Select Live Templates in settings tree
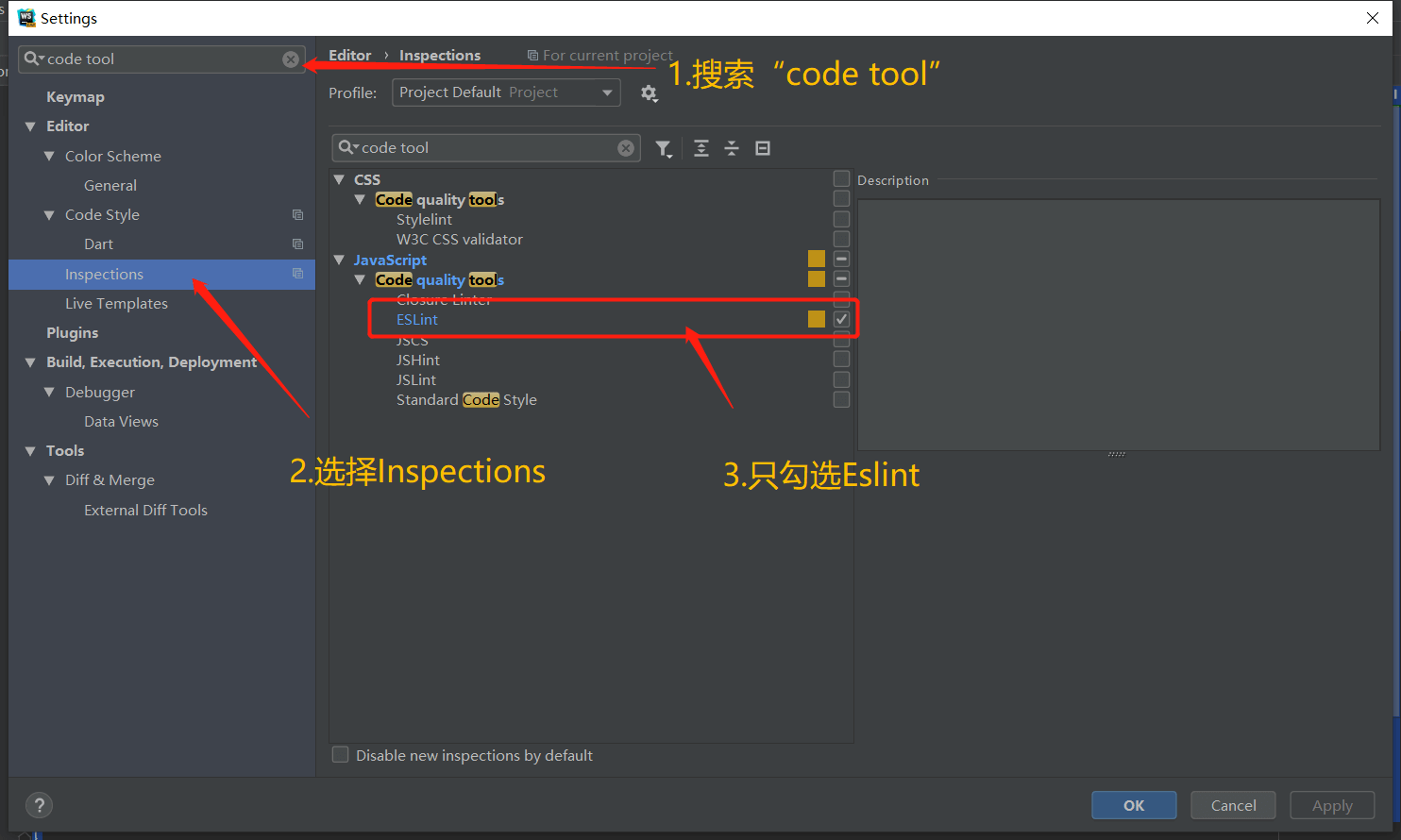Image resolution: width=1401 pixels, height=840 pixels. 116,303
